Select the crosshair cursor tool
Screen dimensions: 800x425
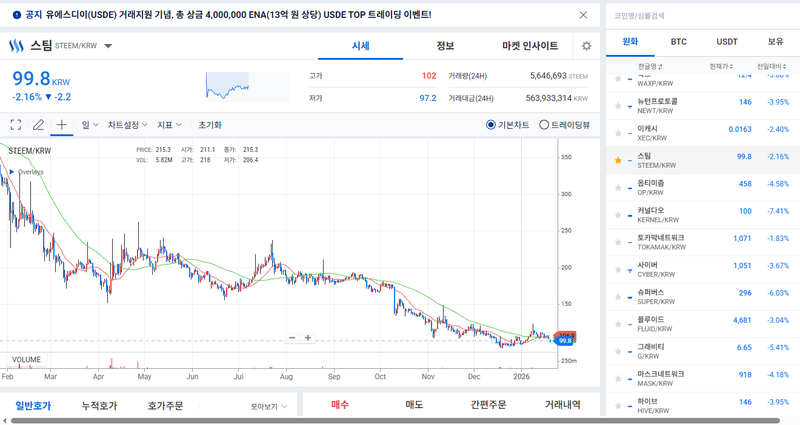pos(62,125)
